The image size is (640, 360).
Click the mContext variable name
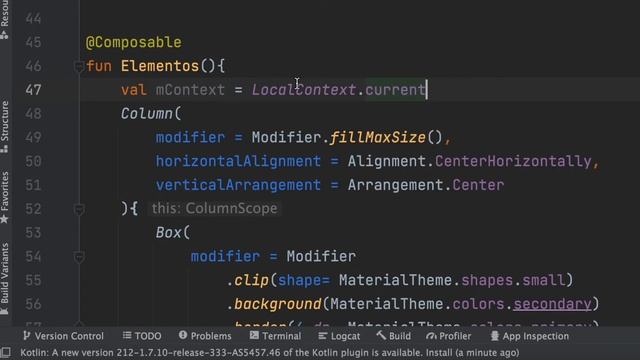(190, 90)
